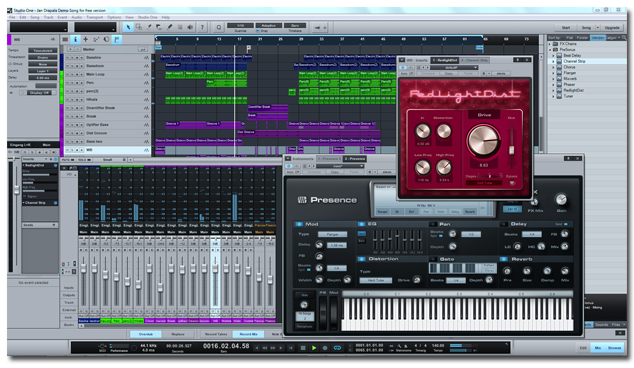Toggle the Reverb section power button
Image resolution: width=634 pixels, height=368 pixels.
tap(504, 259)
